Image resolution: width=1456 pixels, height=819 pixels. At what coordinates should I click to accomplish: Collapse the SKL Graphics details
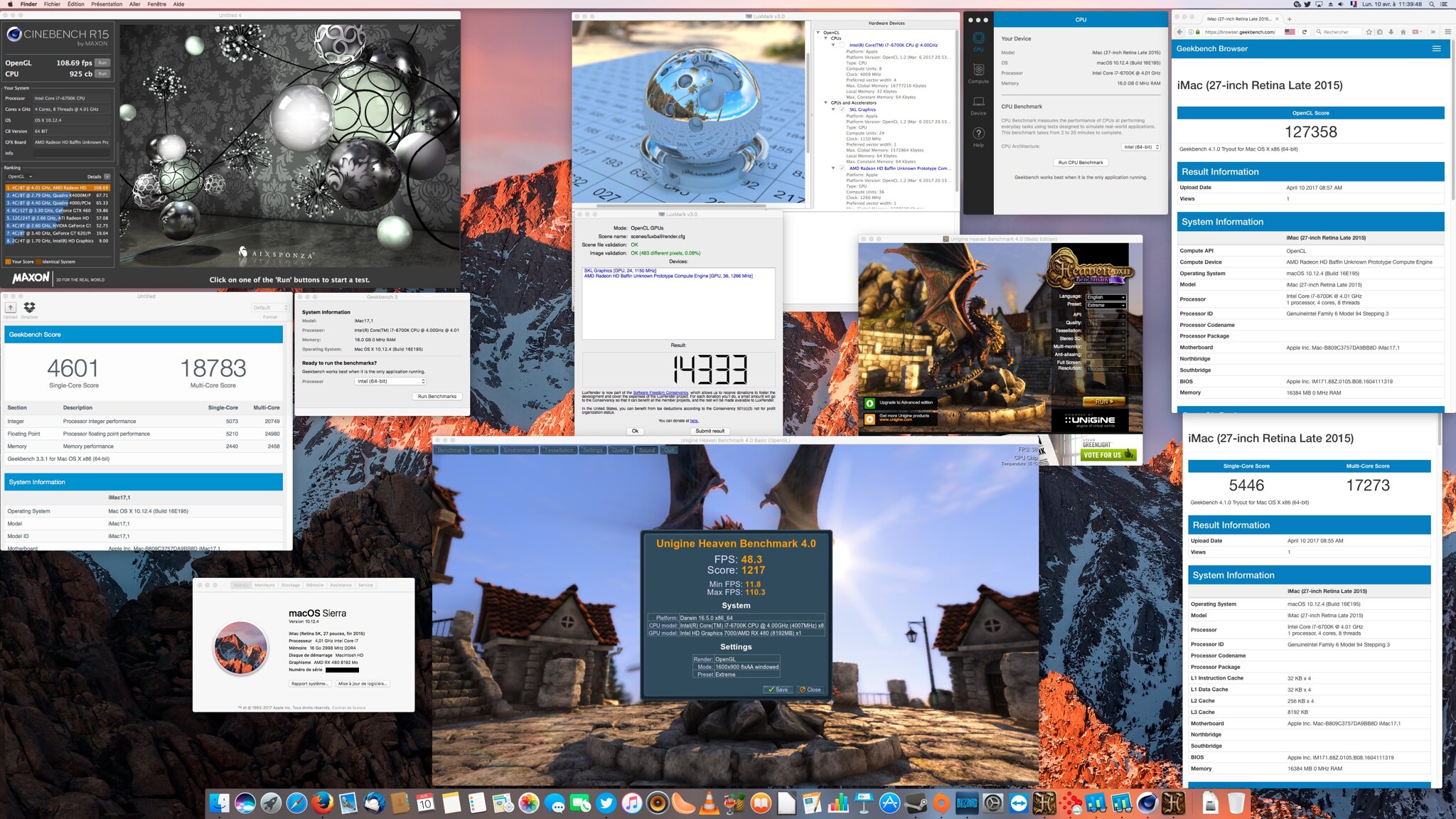tap(834, 109)
